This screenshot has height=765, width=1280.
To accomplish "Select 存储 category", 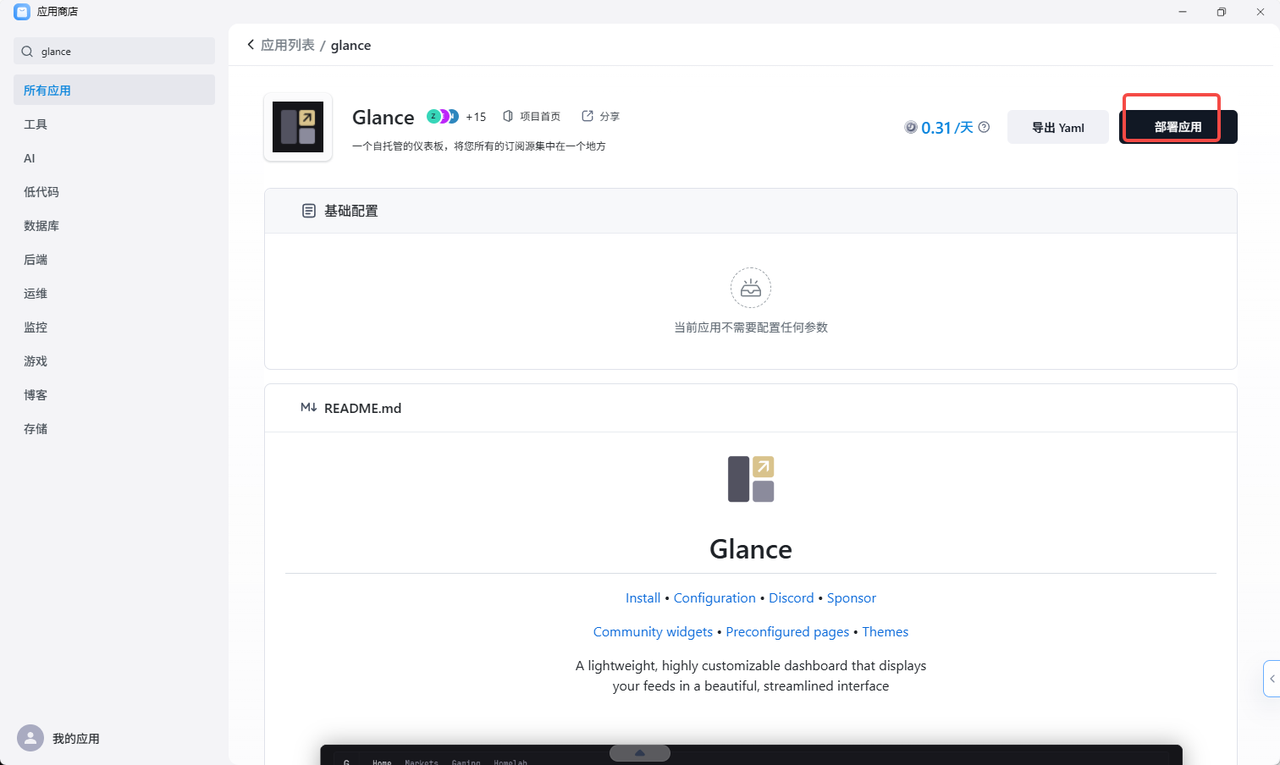I will click(x=114, y=428).
